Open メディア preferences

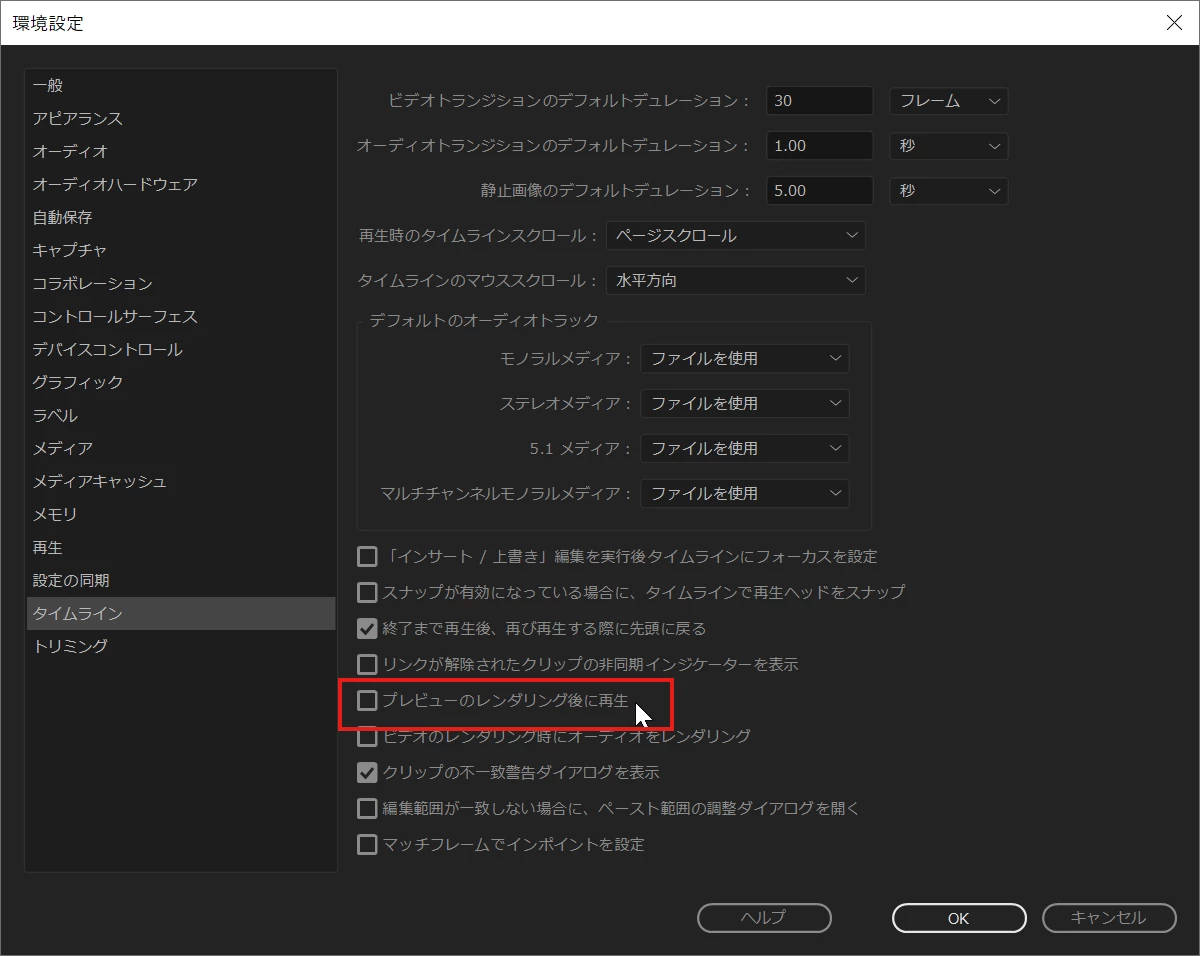180,449
